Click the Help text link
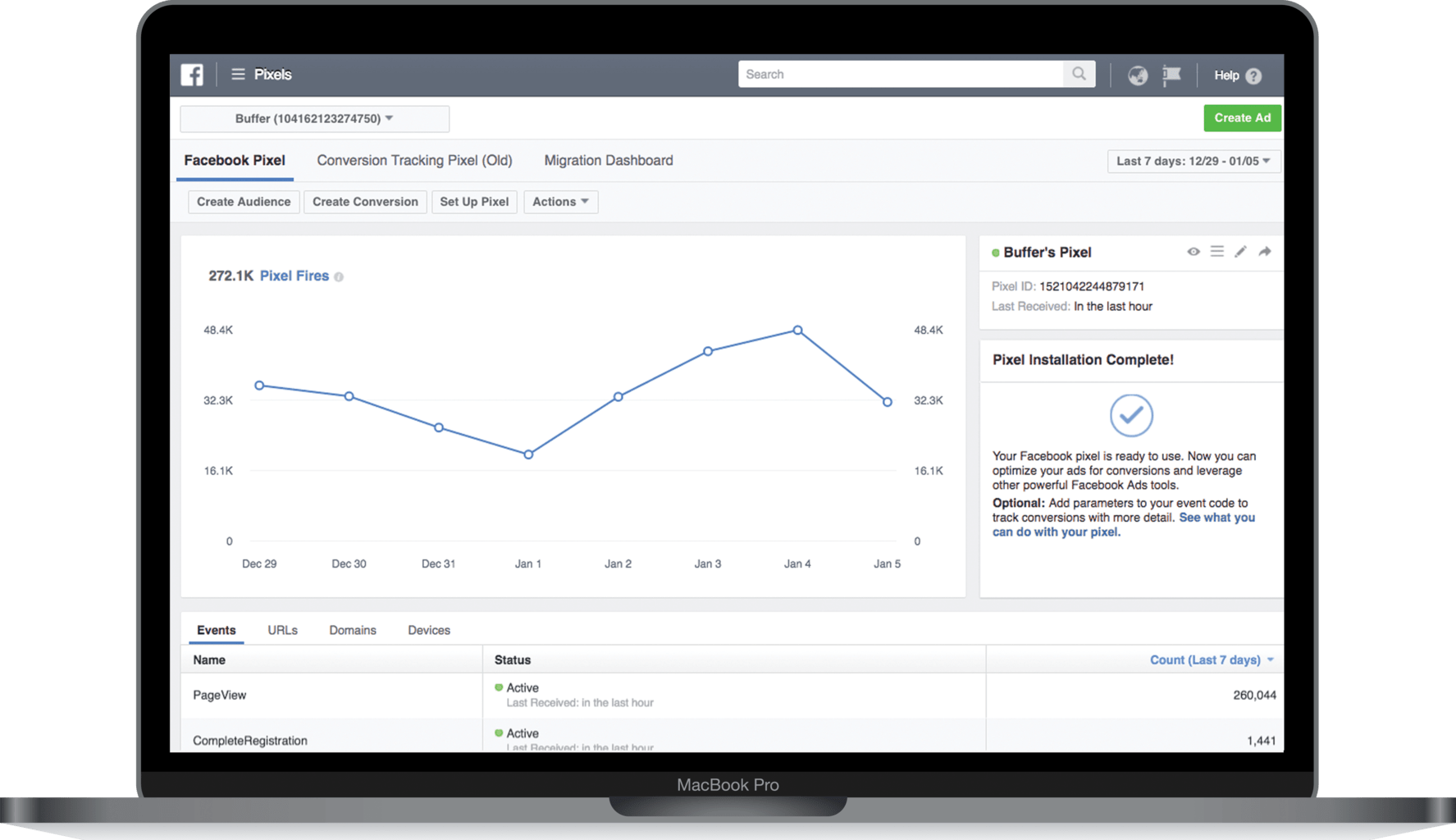Screen dimensions: 1456x840 pyautogui.click(x=1226, y=75)
